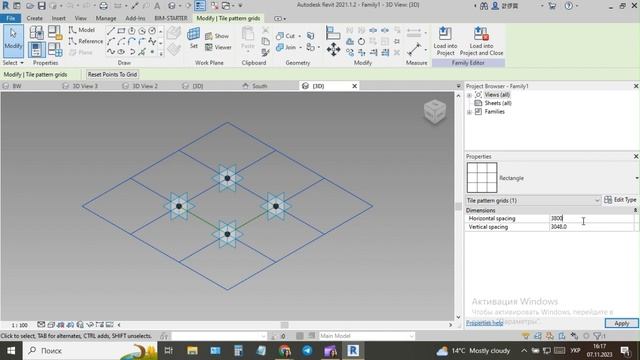Select the Rectangle draw tool
This screenshot has height=360, width=640.
[x=121, y=31]
